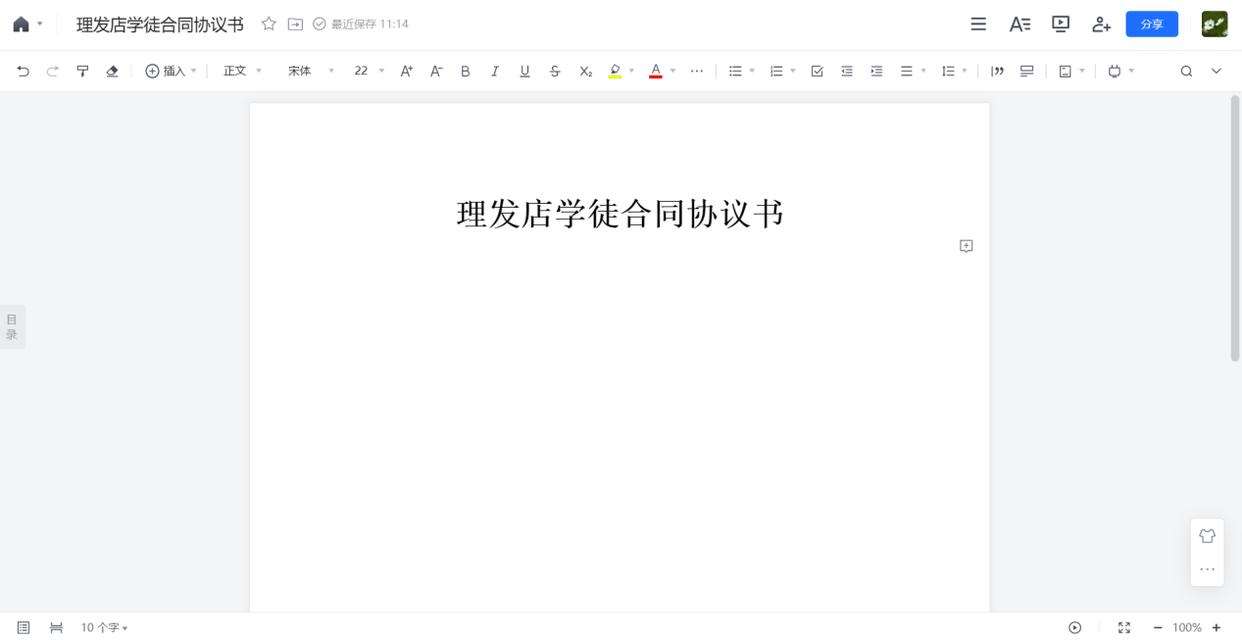Undo the last action
This screenshot has width=1242, height=640.
(x=23, y=71)
